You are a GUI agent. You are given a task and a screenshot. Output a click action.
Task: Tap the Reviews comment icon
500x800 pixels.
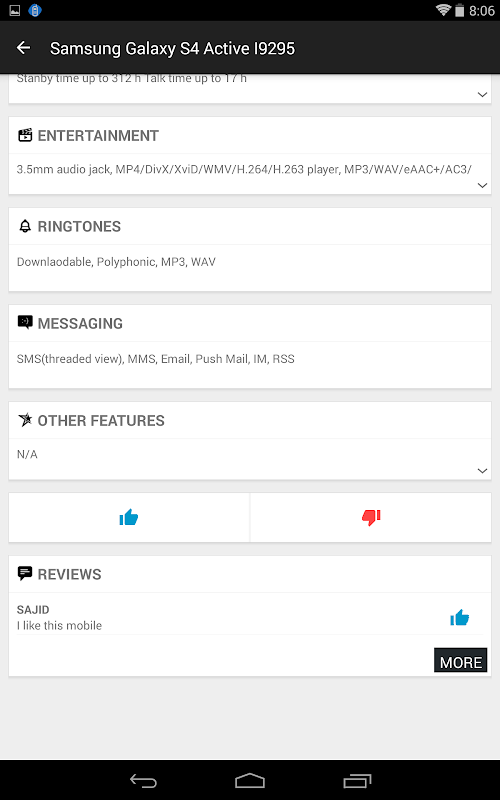(x=25, y=573)
